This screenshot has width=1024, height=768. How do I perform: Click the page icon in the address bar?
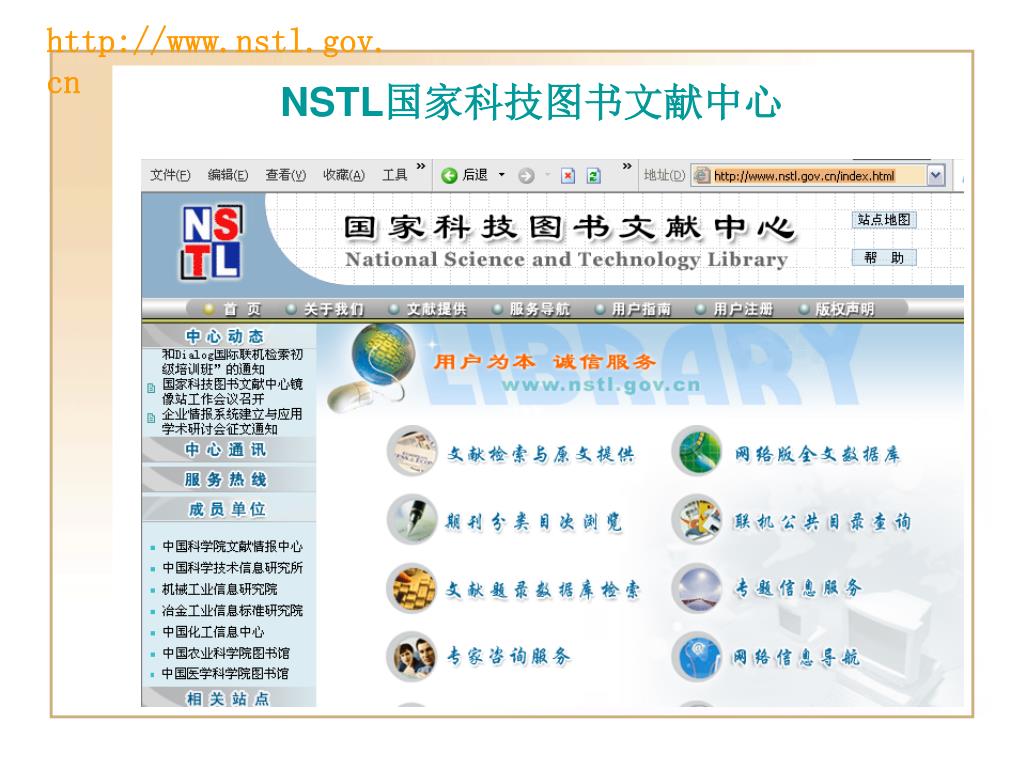[x=702, y=175]
